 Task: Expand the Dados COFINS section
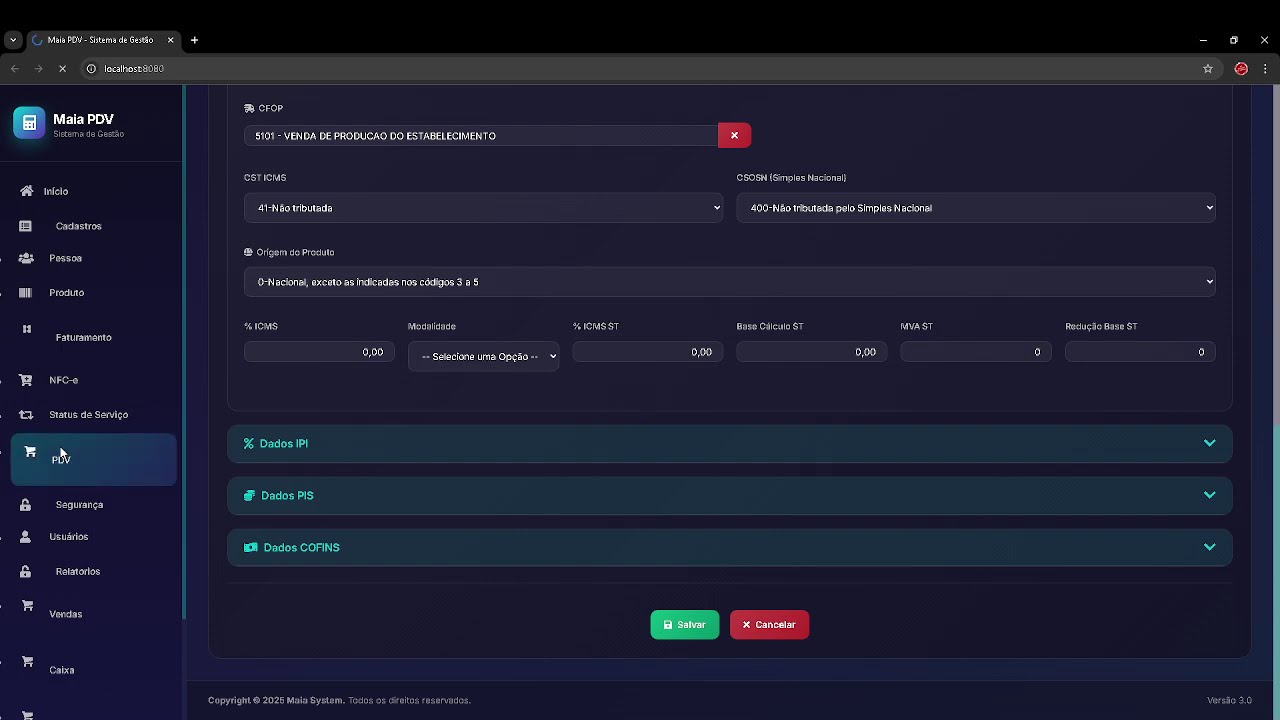click(730, 547)
